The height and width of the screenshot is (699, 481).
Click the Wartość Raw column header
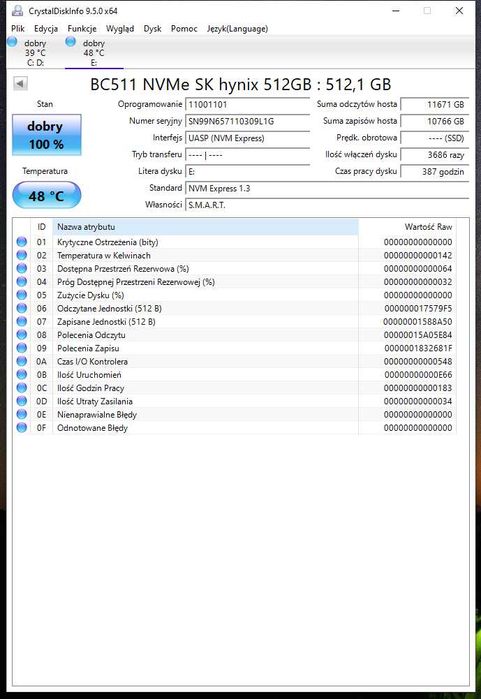[407, 227]
